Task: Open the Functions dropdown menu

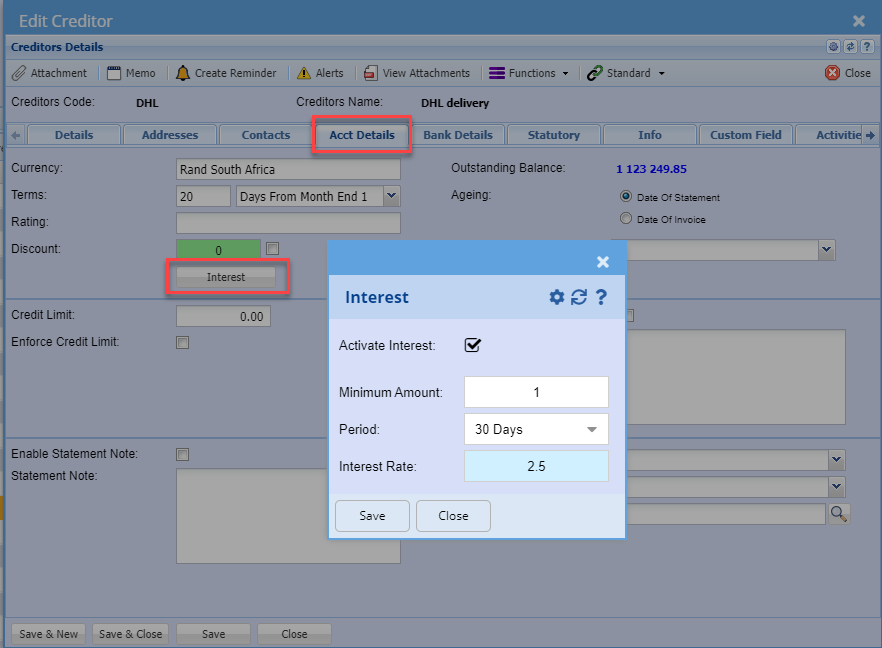Action: tap(529, 73)
